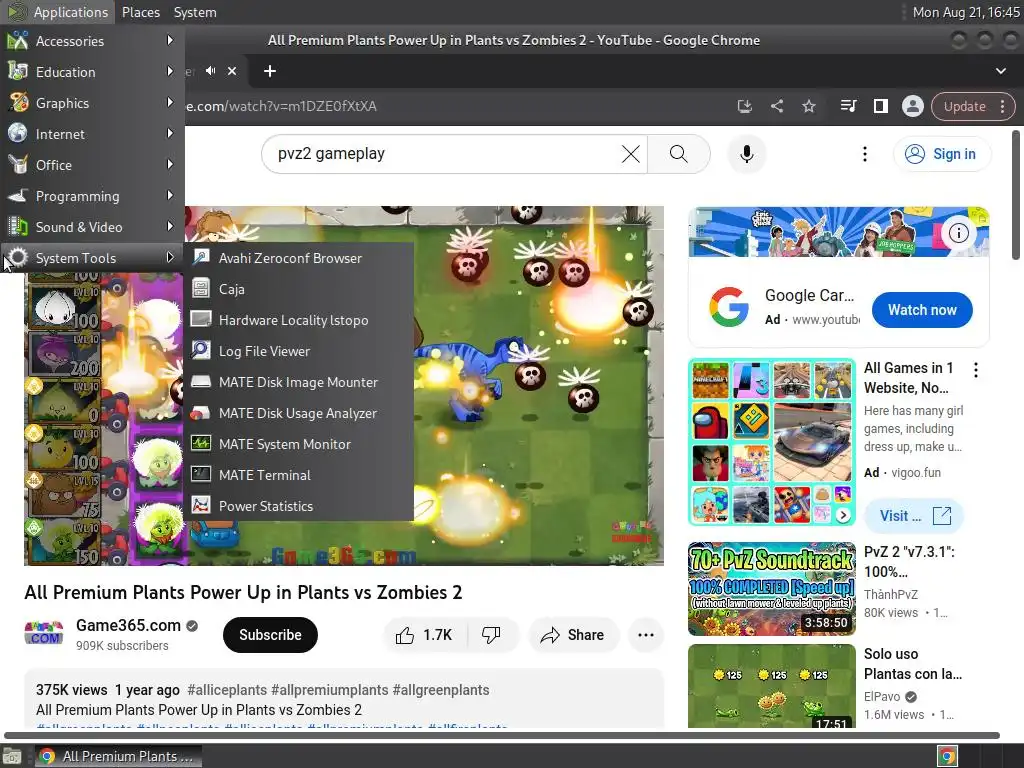Click the share page icon in address bar
Viewport: 1024px width, 768px height.
pos(776,106)
